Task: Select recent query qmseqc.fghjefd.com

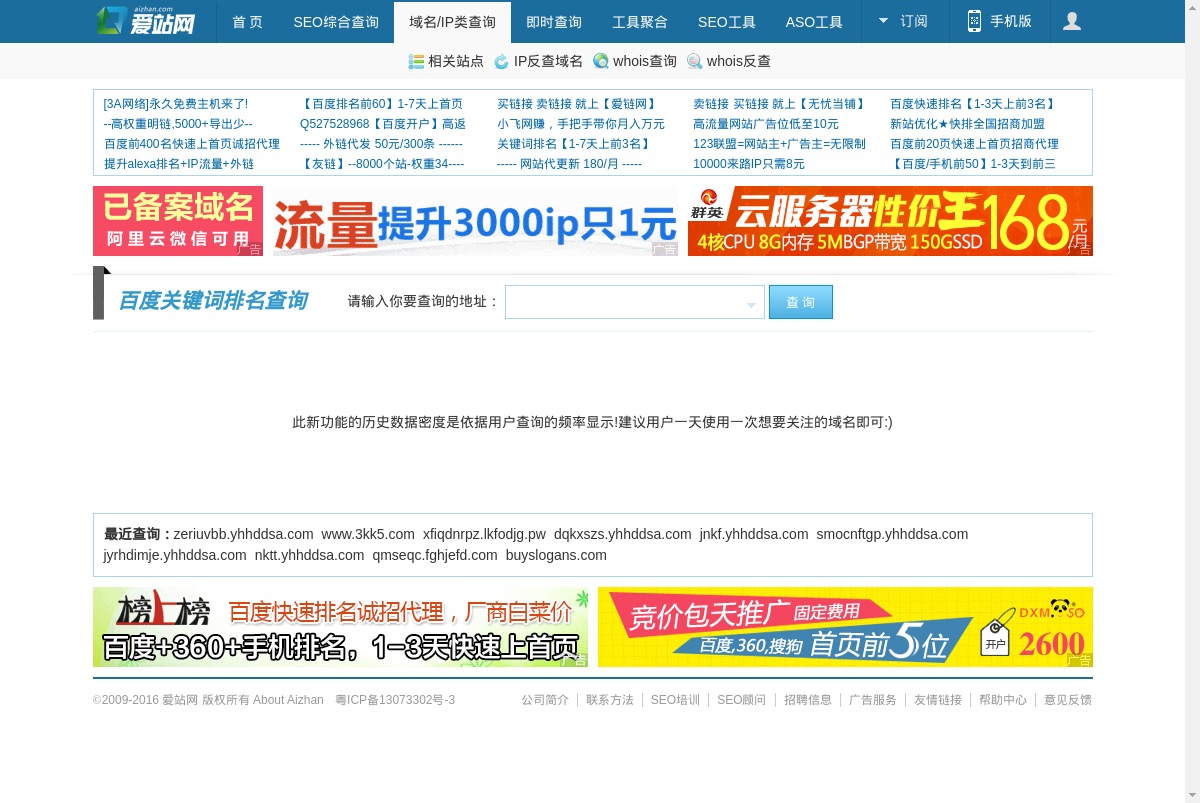Action: (x=435, y=555)
